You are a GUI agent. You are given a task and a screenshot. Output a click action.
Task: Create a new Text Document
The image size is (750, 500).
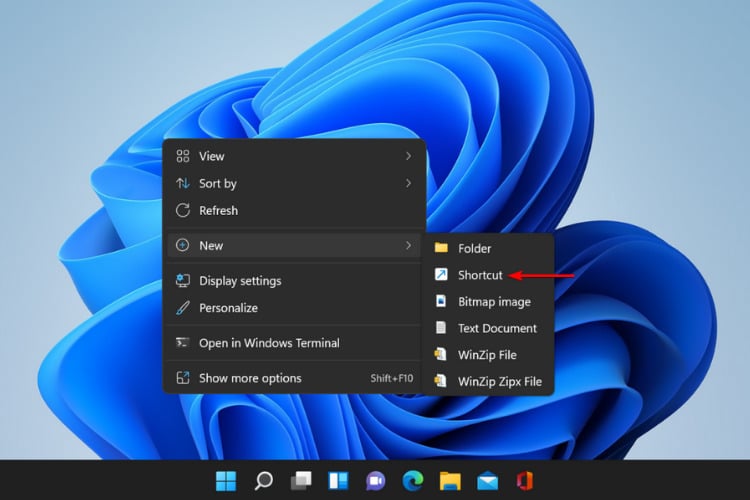pos(489,328)
